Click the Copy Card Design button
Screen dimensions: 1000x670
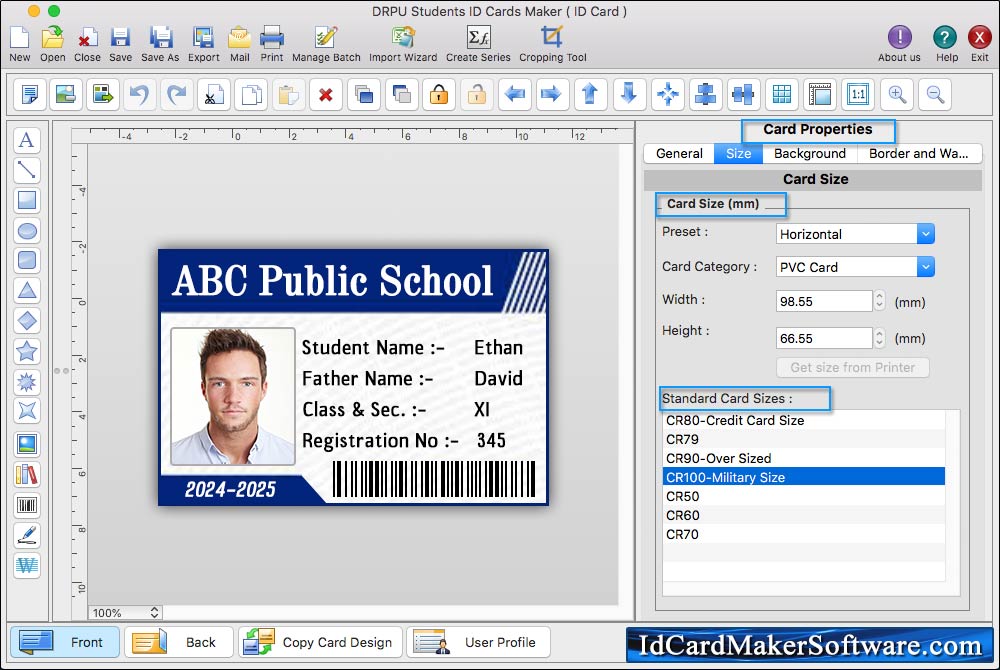[320, 642]
